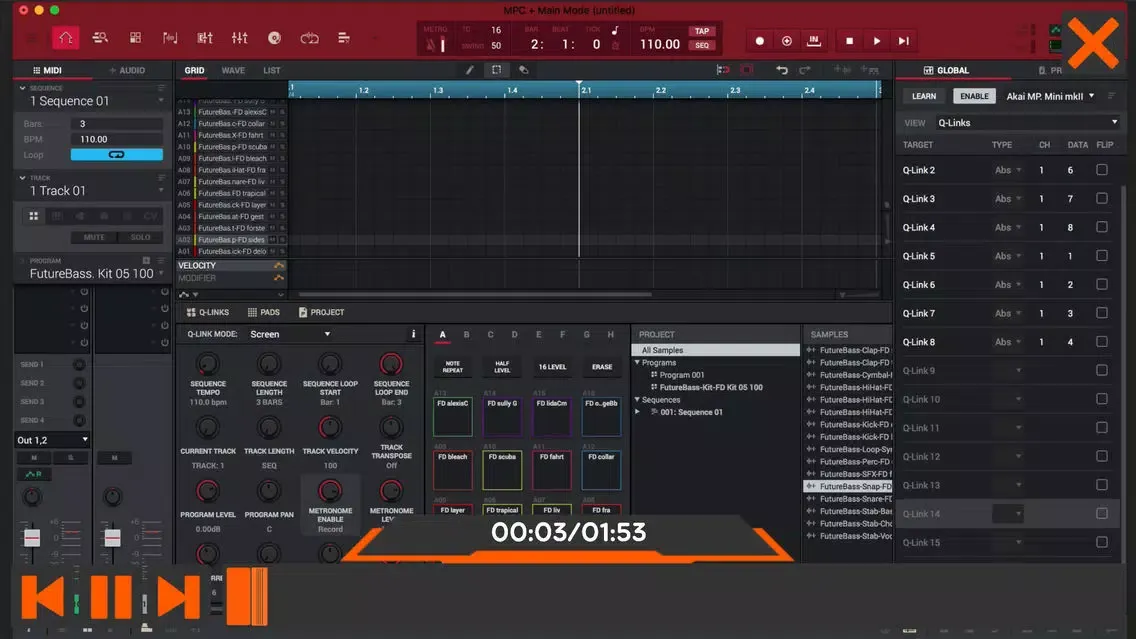
Task: Click the Program Level knob
Action: (x=207, y=491)
